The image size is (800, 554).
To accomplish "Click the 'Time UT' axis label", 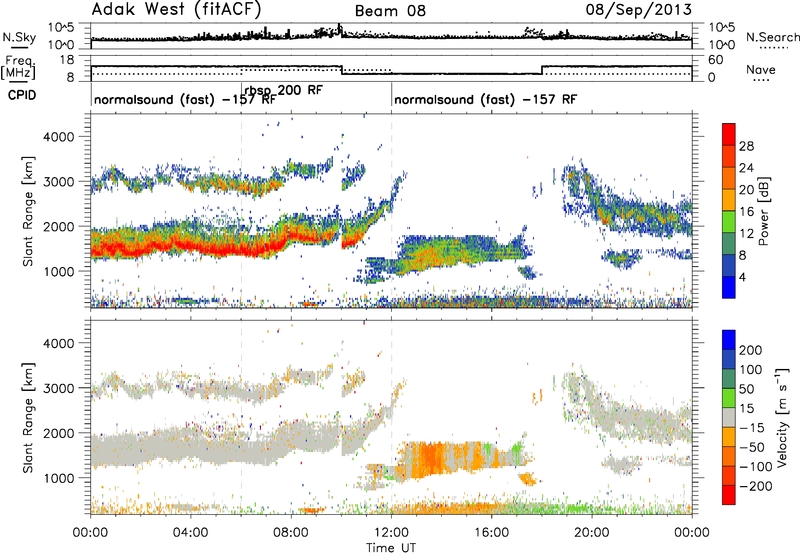I will point(391,547).
